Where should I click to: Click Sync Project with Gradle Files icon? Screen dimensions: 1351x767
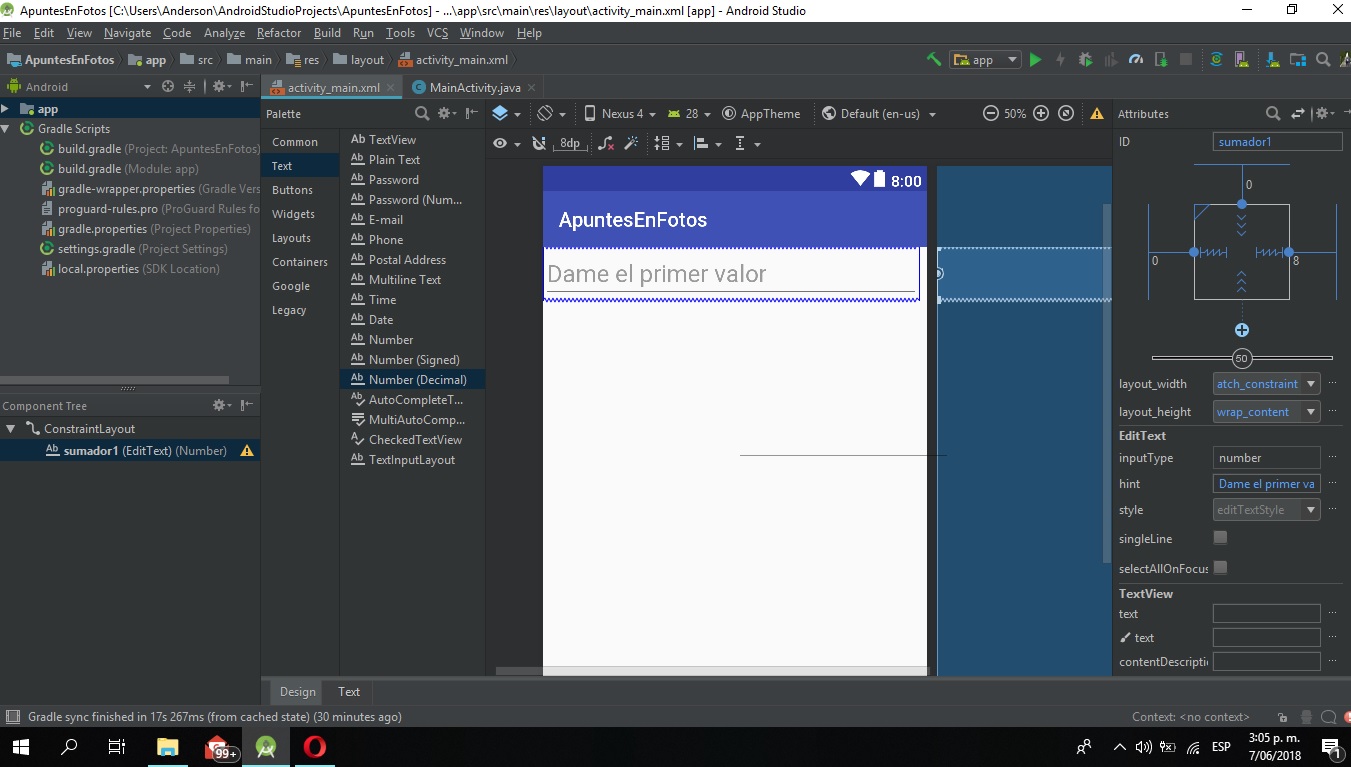(1216, 60)
